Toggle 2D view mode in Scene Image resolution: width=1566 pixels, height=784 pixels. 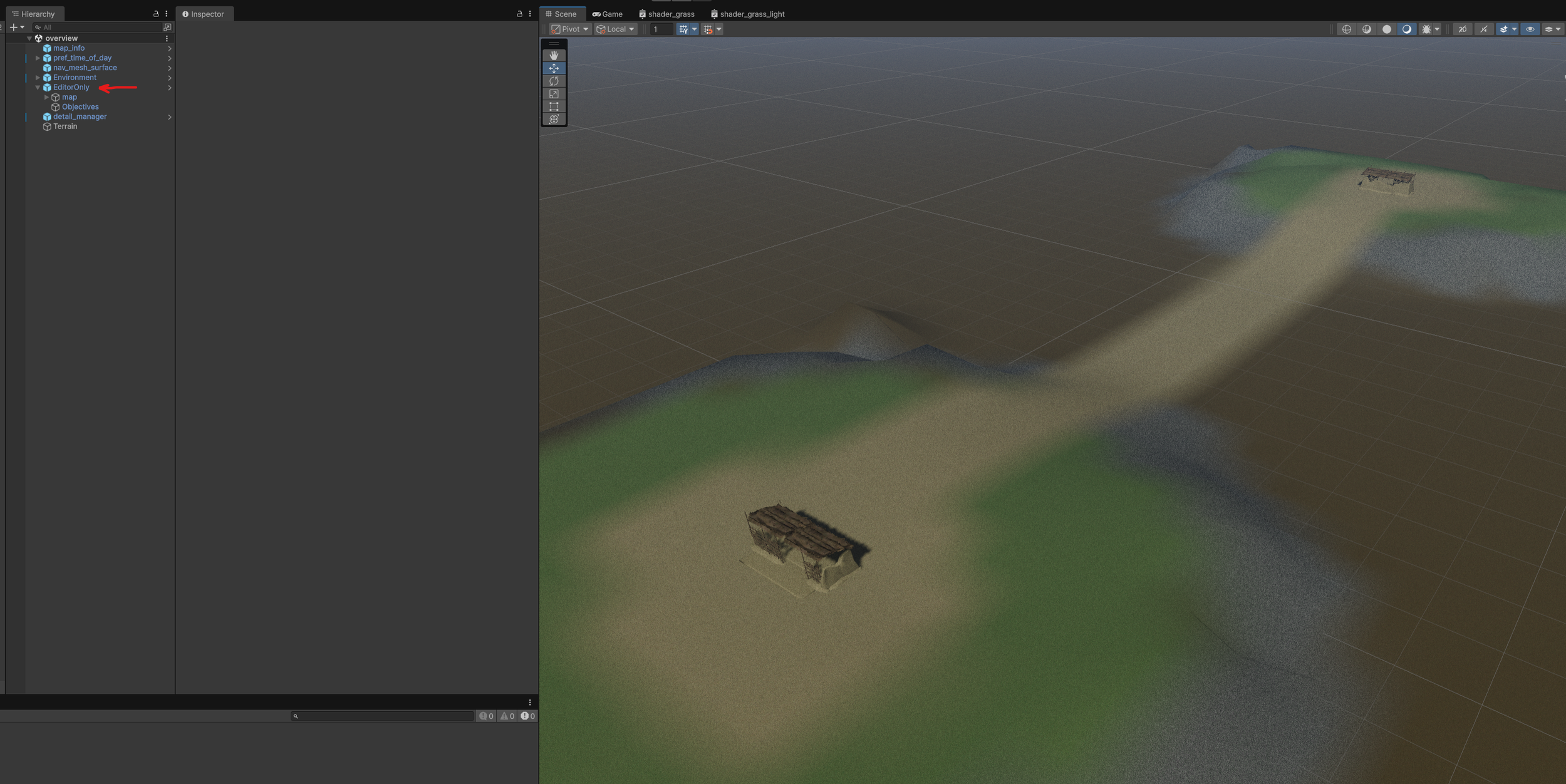(x=1462, y=29)
